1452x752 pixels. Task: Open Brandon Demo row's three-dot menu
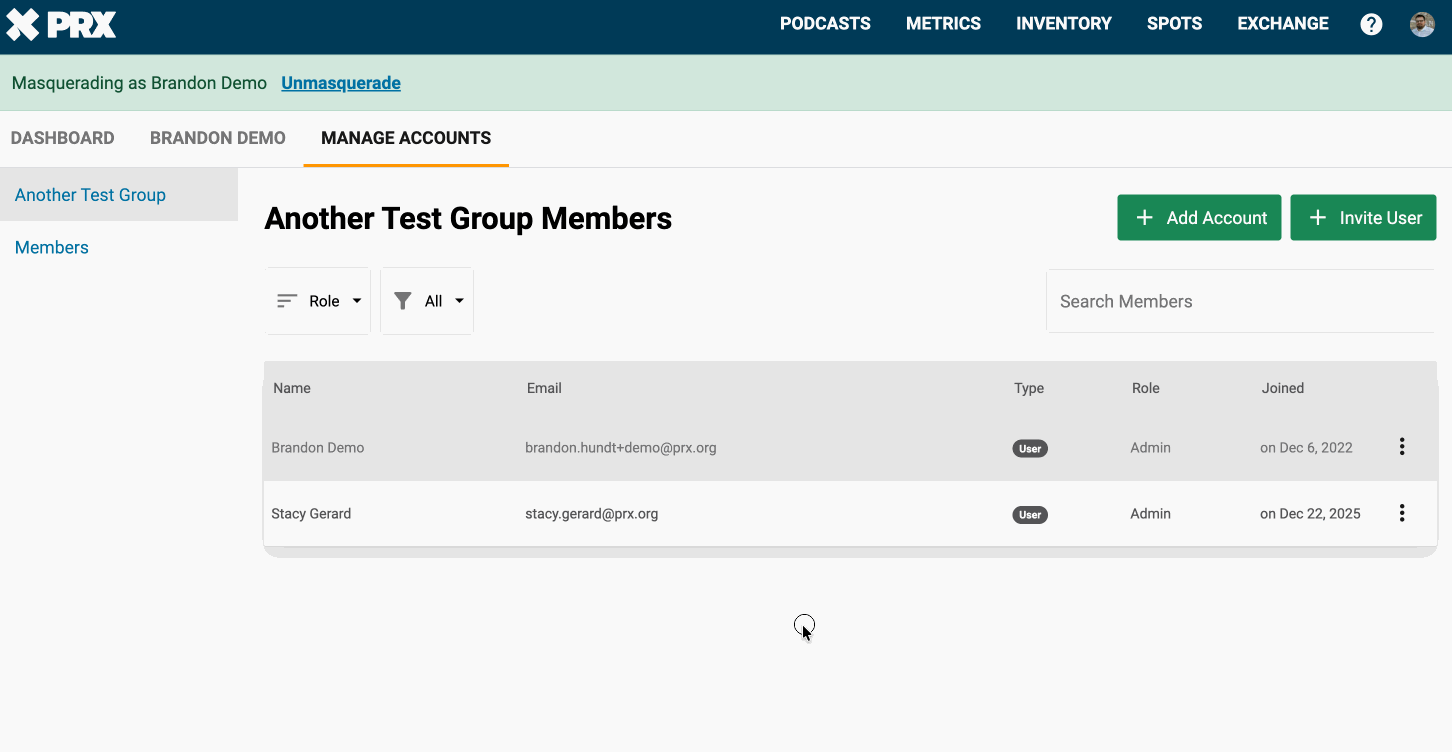coord(1402,447)
